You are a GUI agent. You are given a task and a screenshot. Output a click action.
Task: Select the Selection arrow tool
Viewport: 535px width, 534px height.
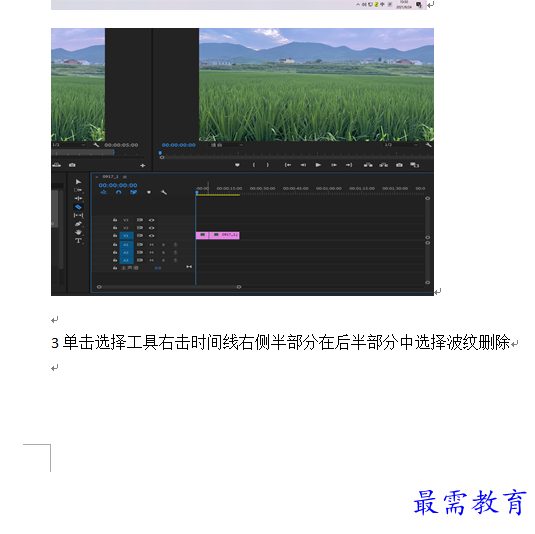pos(78,182)
